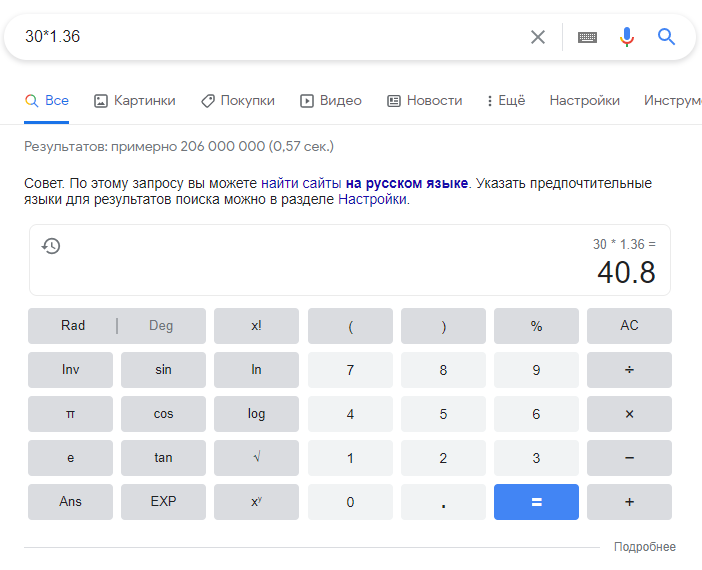Click the AC clear button
This screenshot has height=570, width=702.
click(x=629, y=326)
